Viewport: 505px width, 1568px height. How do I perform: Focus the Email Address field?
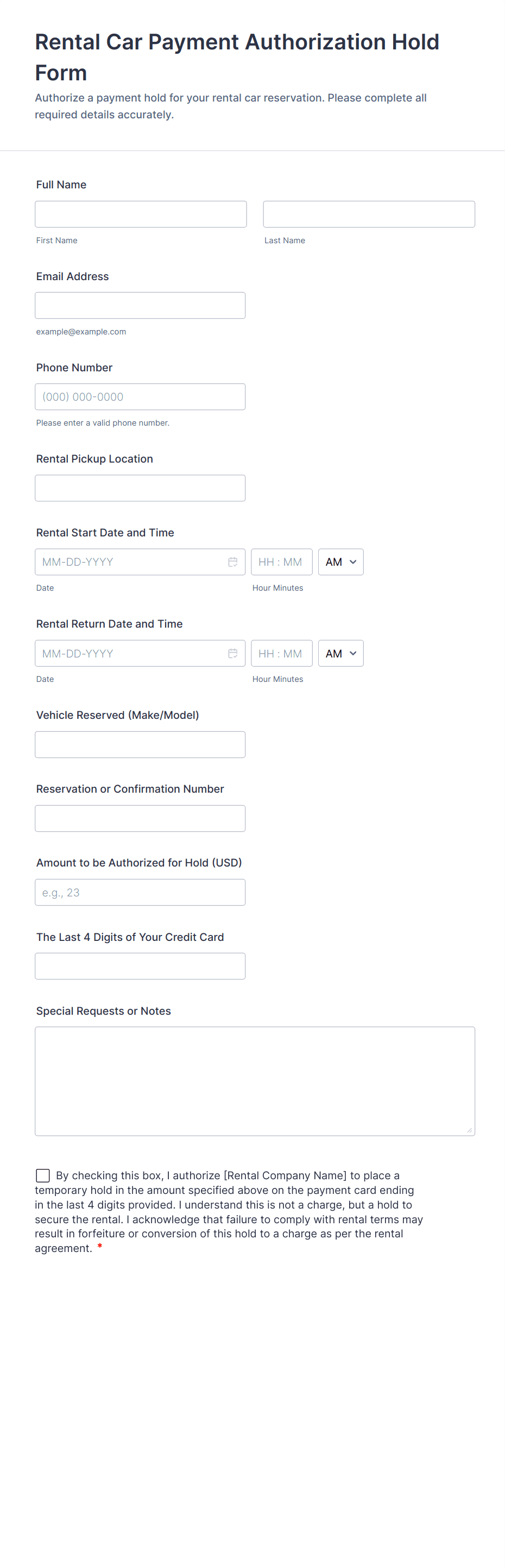coord(140,306)
